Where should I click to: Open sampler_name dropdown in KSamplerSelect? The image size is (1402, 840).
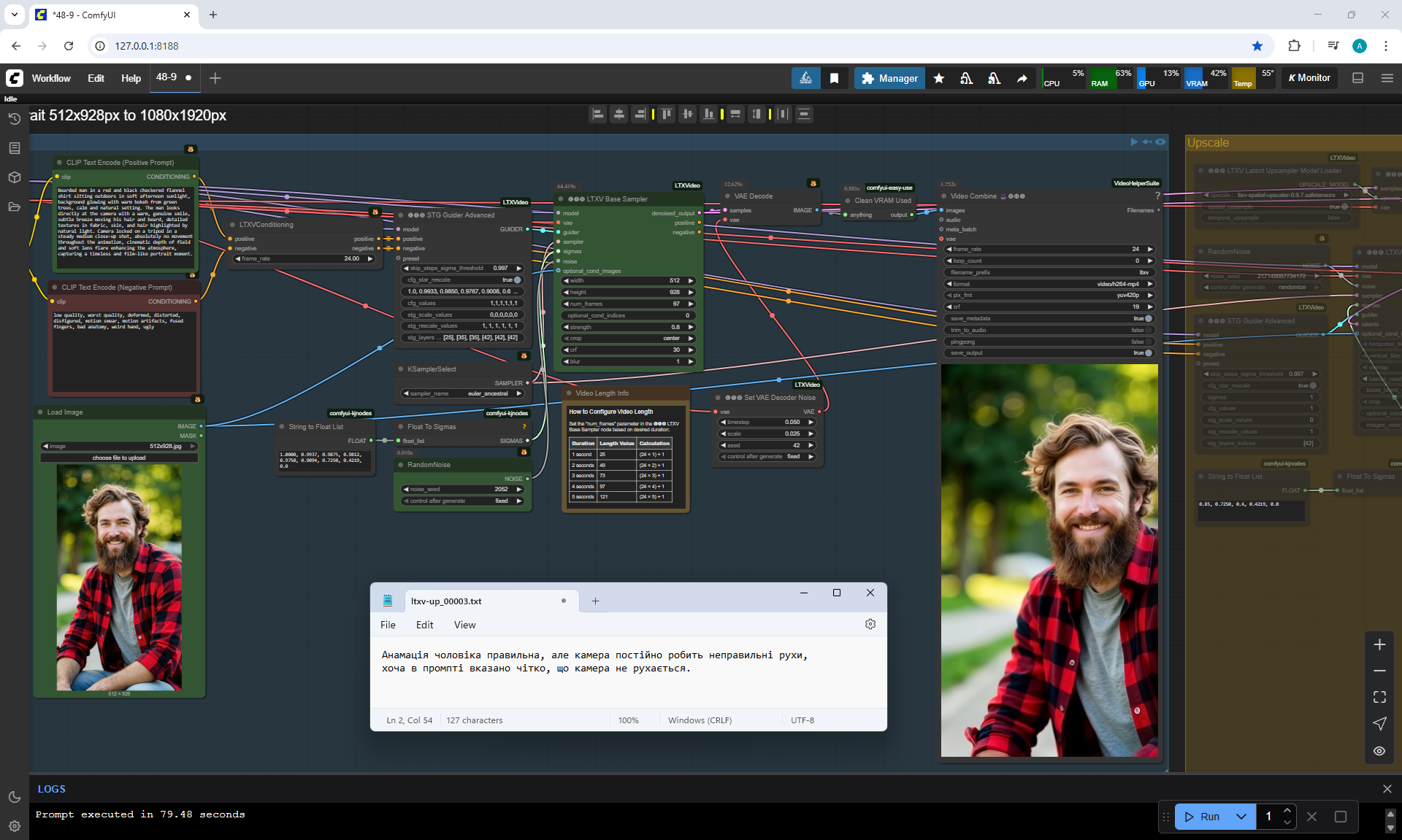(x=464, y=393)
